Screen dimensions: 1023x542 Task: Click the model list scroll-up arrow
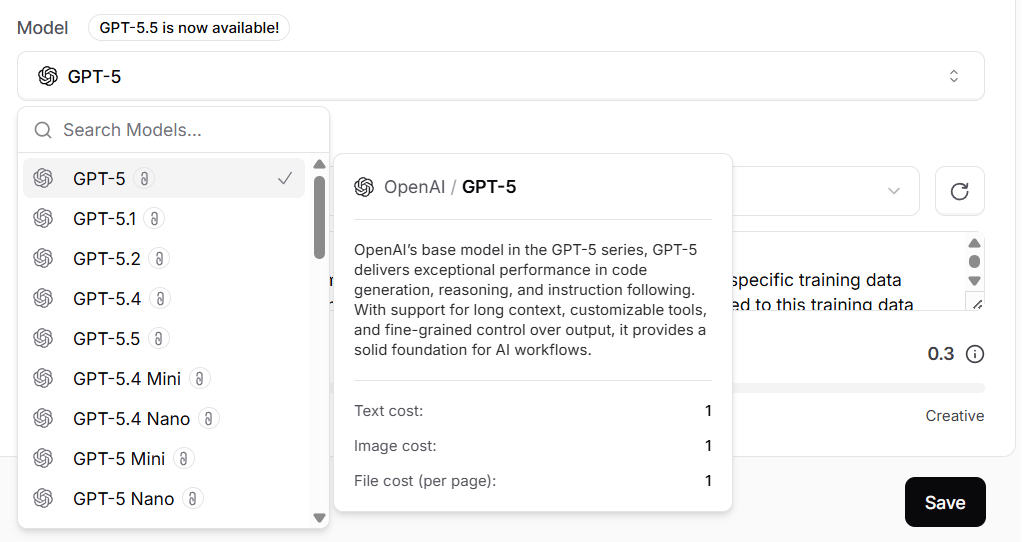click(319, 164)
